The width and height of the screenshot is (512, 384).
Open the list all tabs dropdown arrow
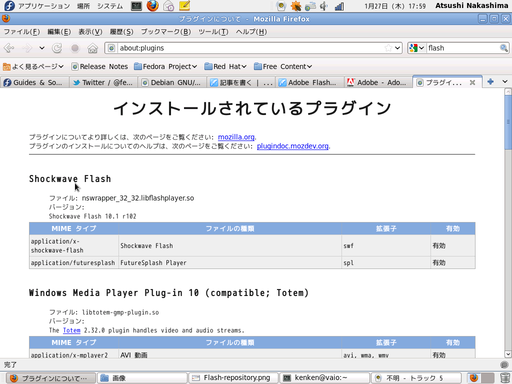[x=504, y=81]
